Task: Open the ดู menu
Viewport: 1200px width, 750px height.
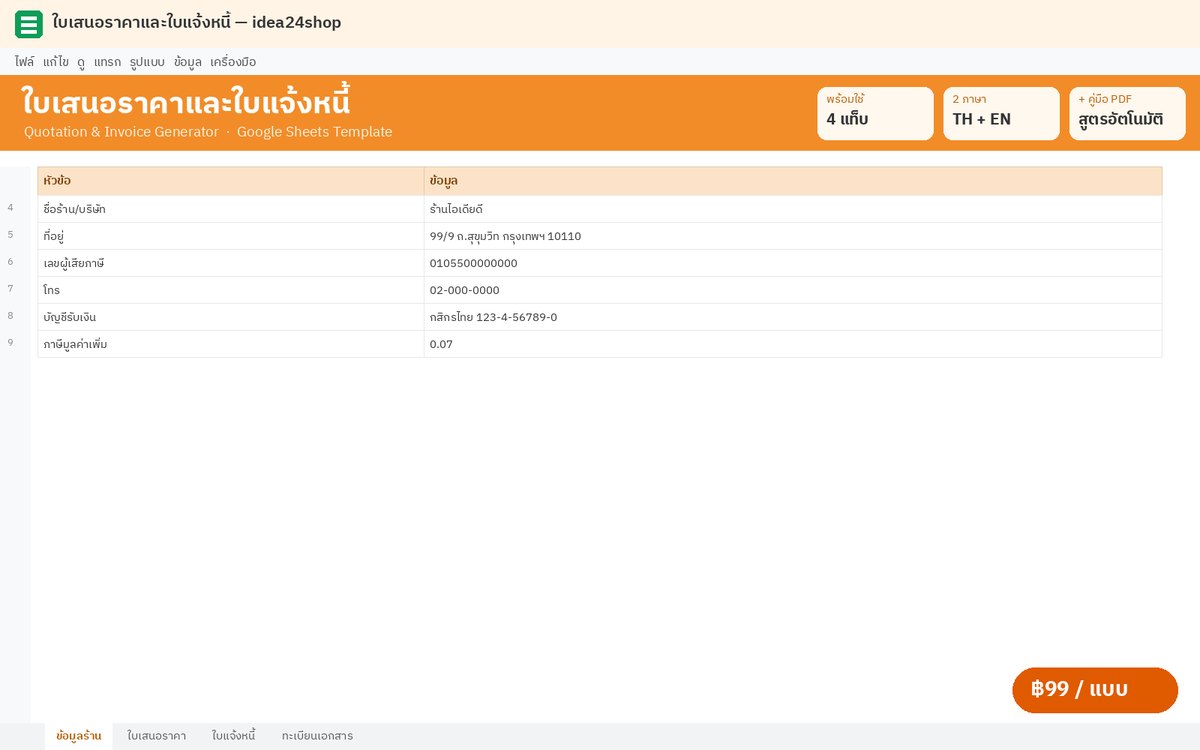Action: (x=81, y=62)
